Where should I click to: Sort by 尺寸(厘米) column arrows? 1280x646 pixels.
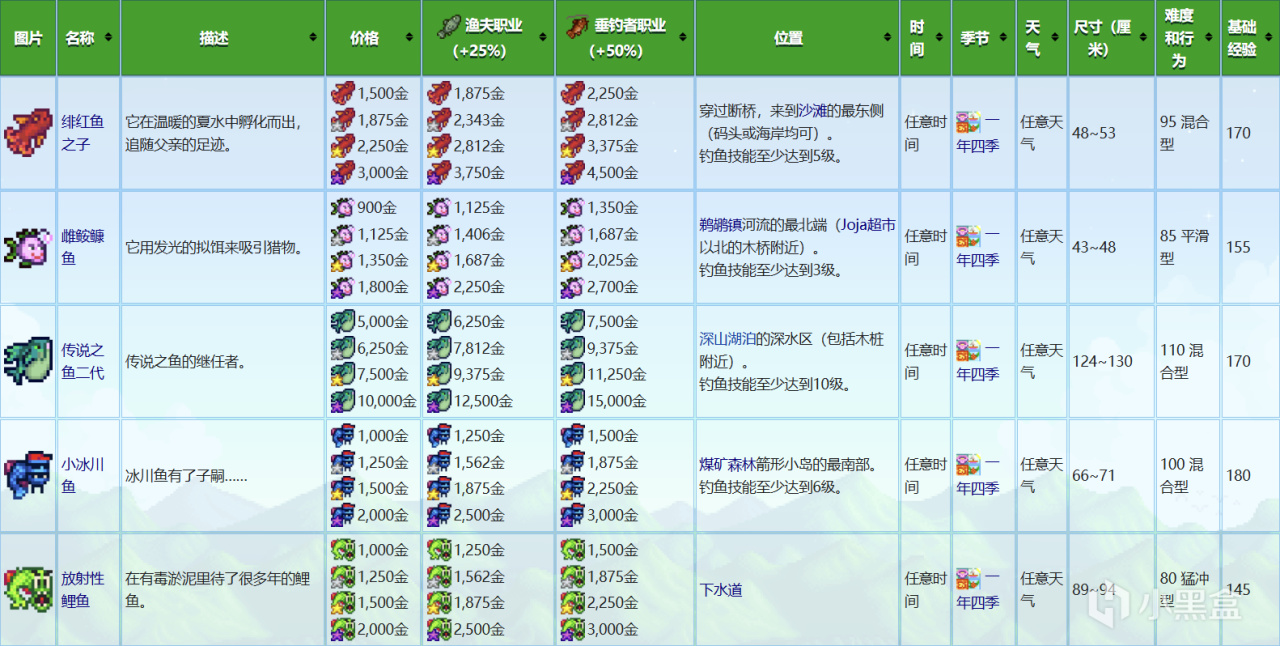point(1145,38)
